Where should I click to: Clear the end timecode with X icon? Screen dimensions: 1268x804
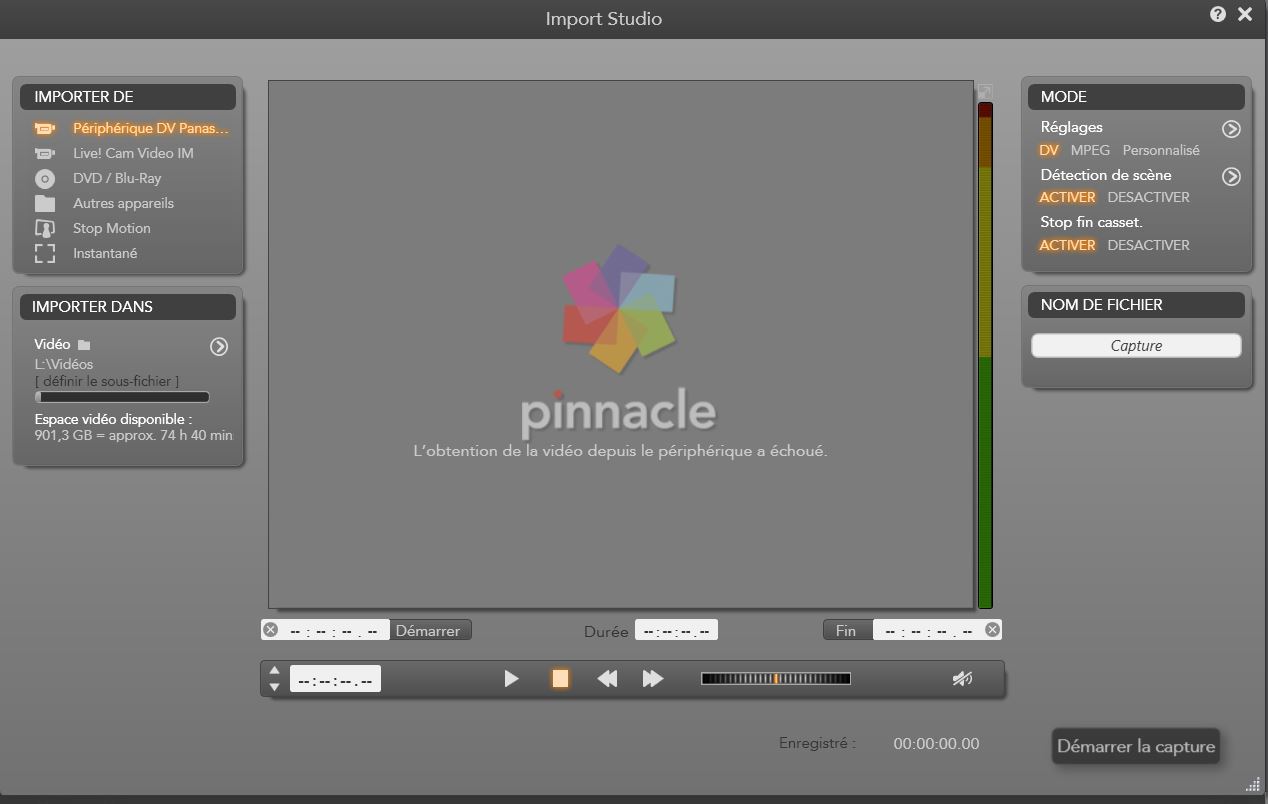click(x=992, y=629)
